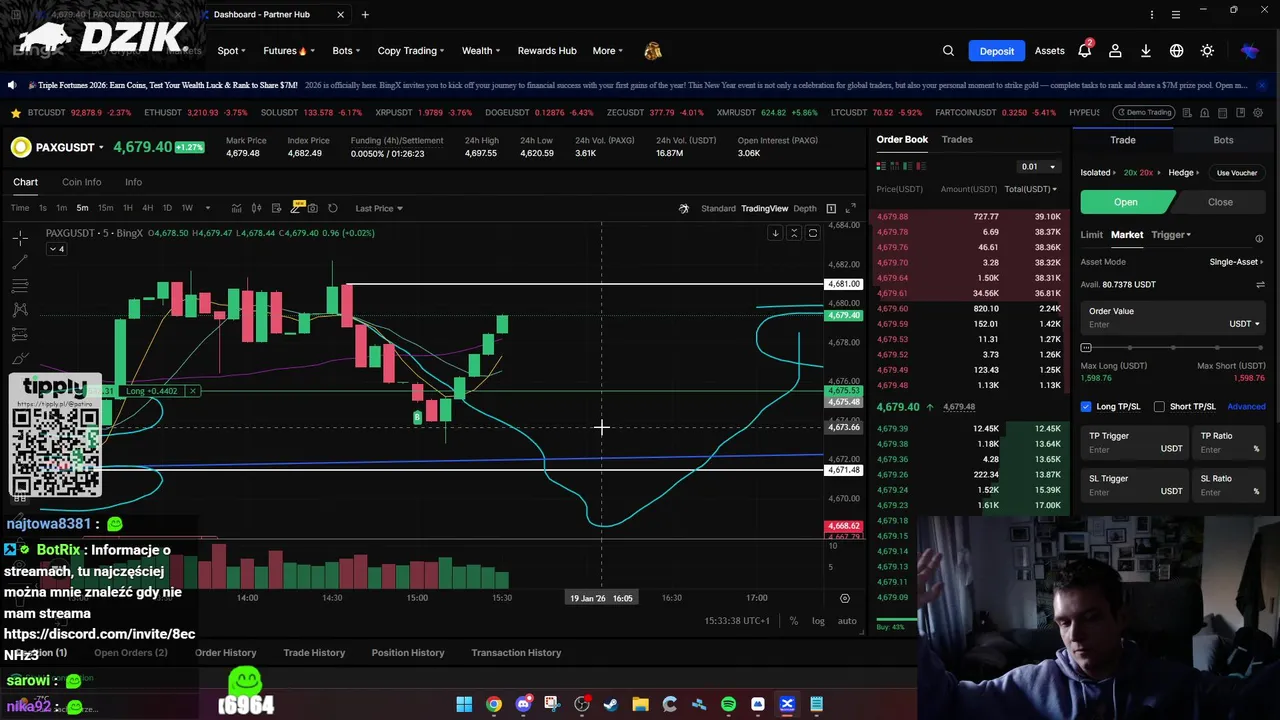Open the trading guide book icon
This screenshot has height=720, width=1280.
1240,113
